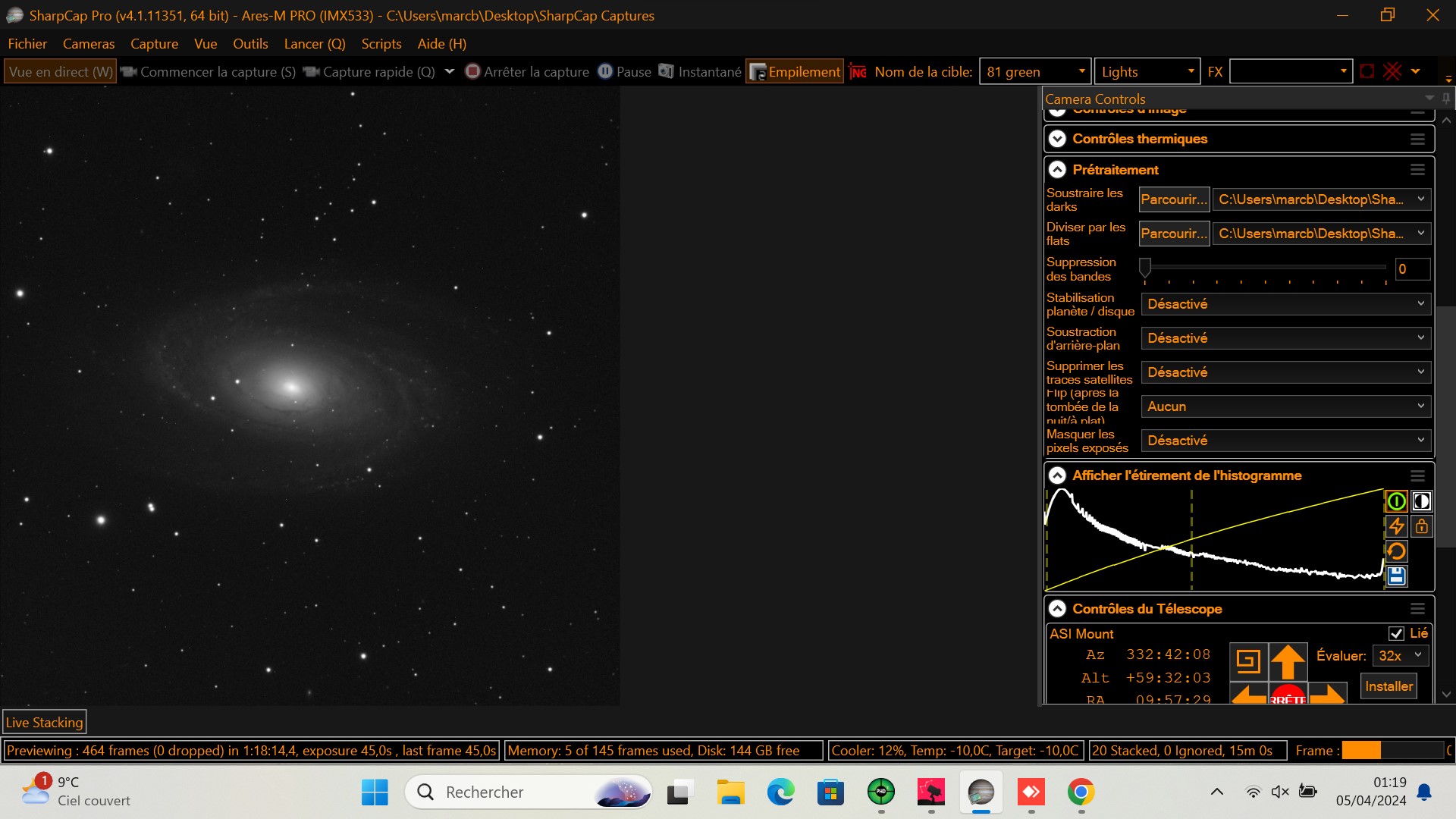Open the Soustraction d'arrière-plan dropdown
Image resolution: width=1456 pixels, height=819 pixels.
coord(1285,338)
